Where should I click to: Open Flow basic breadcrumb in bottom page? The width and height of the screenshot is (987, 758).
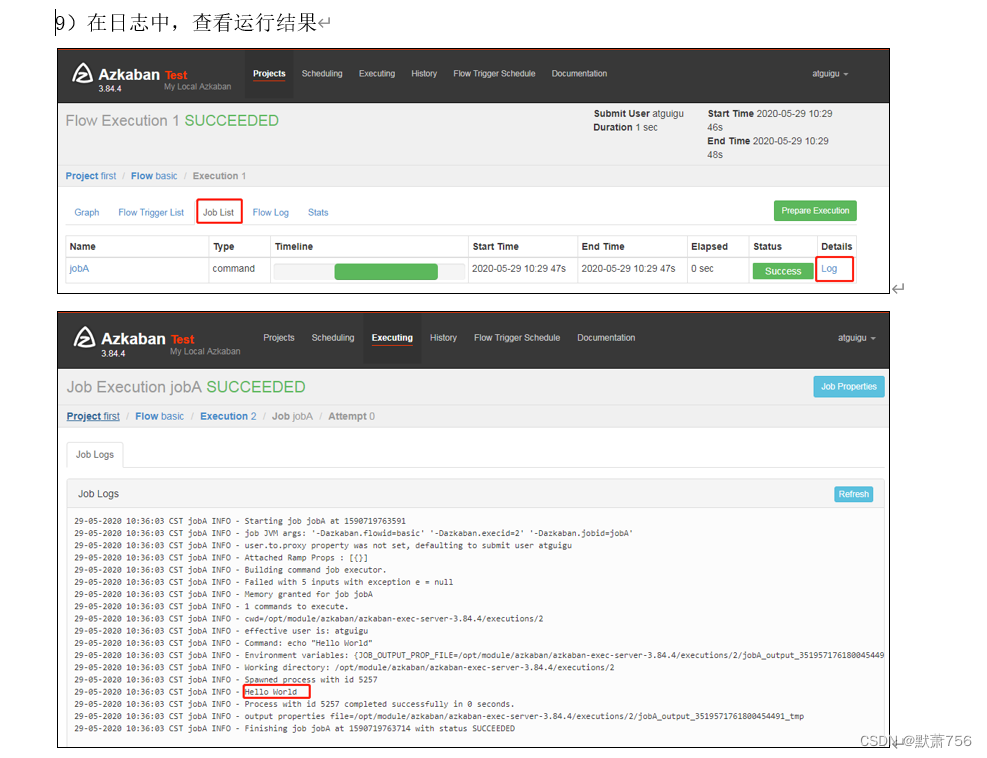coord(160,417)
